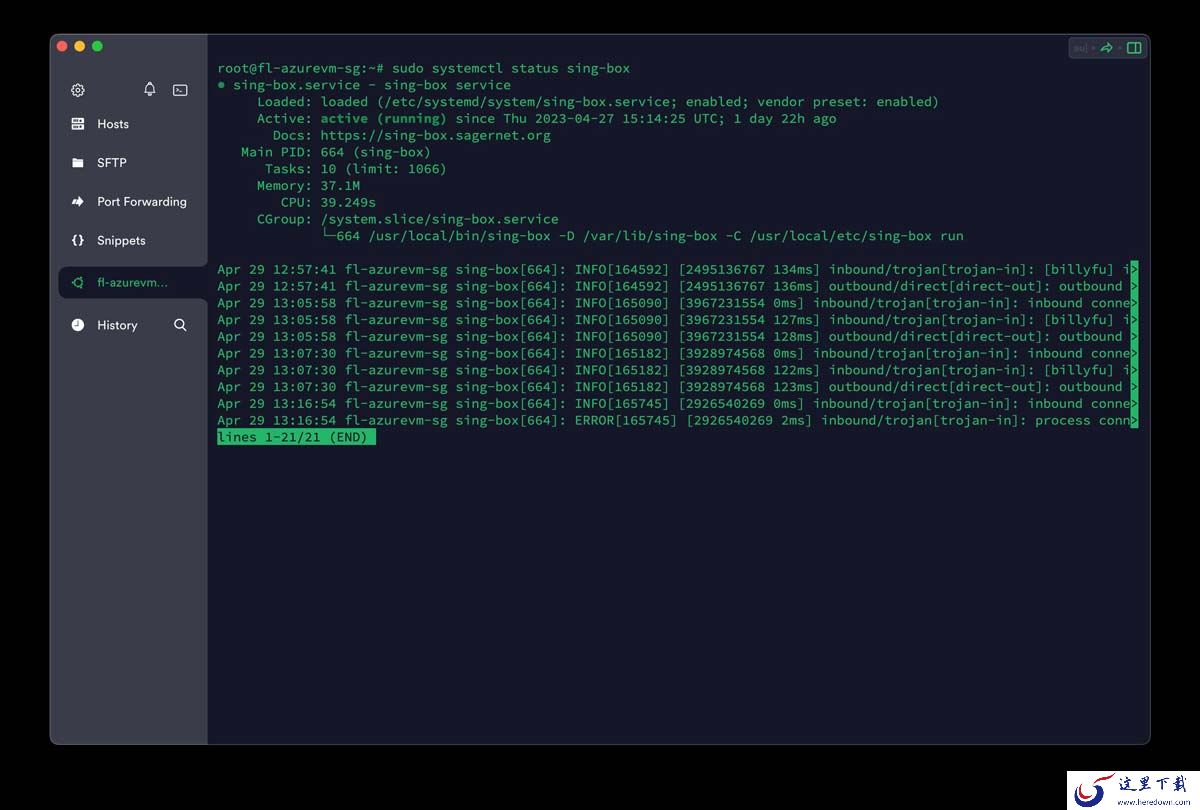Image resolution: width=1200 pixels, height=810 pixels.
Task: Click the 'active (running)' status text
Action: 384,118
